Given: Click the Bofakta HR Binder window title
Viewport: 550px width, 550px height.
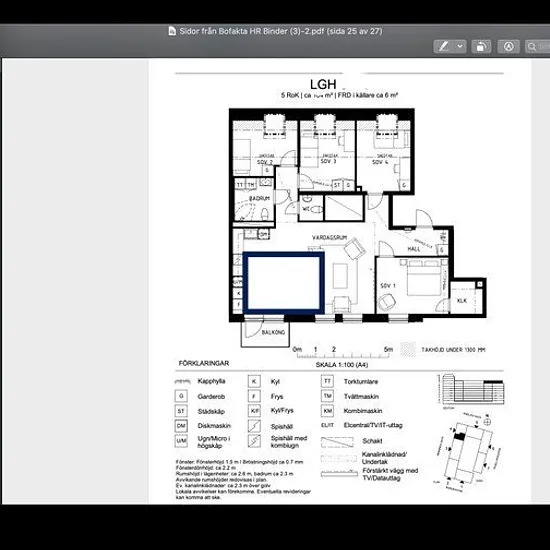Looking at the screenshot, I should (281, 31).
